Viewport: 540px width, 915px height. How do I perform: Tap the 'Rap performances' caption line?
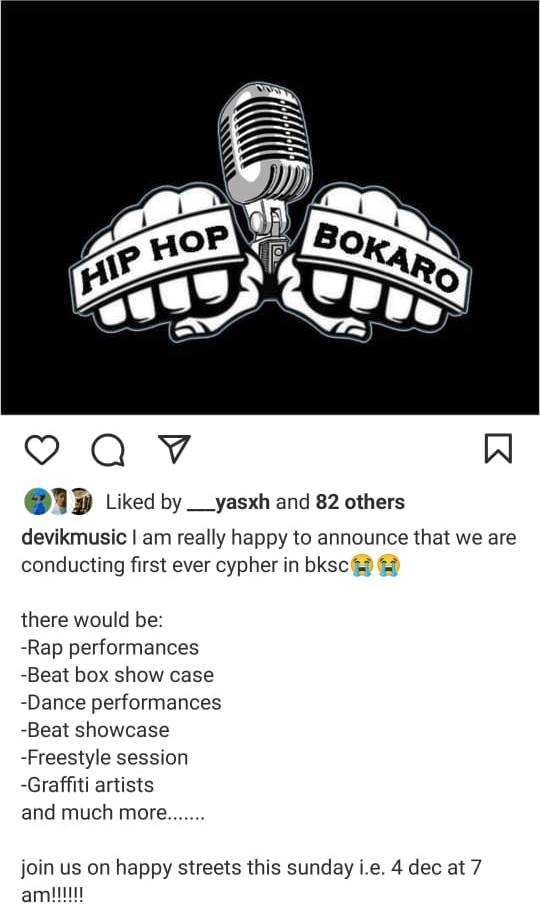[110, 648]
